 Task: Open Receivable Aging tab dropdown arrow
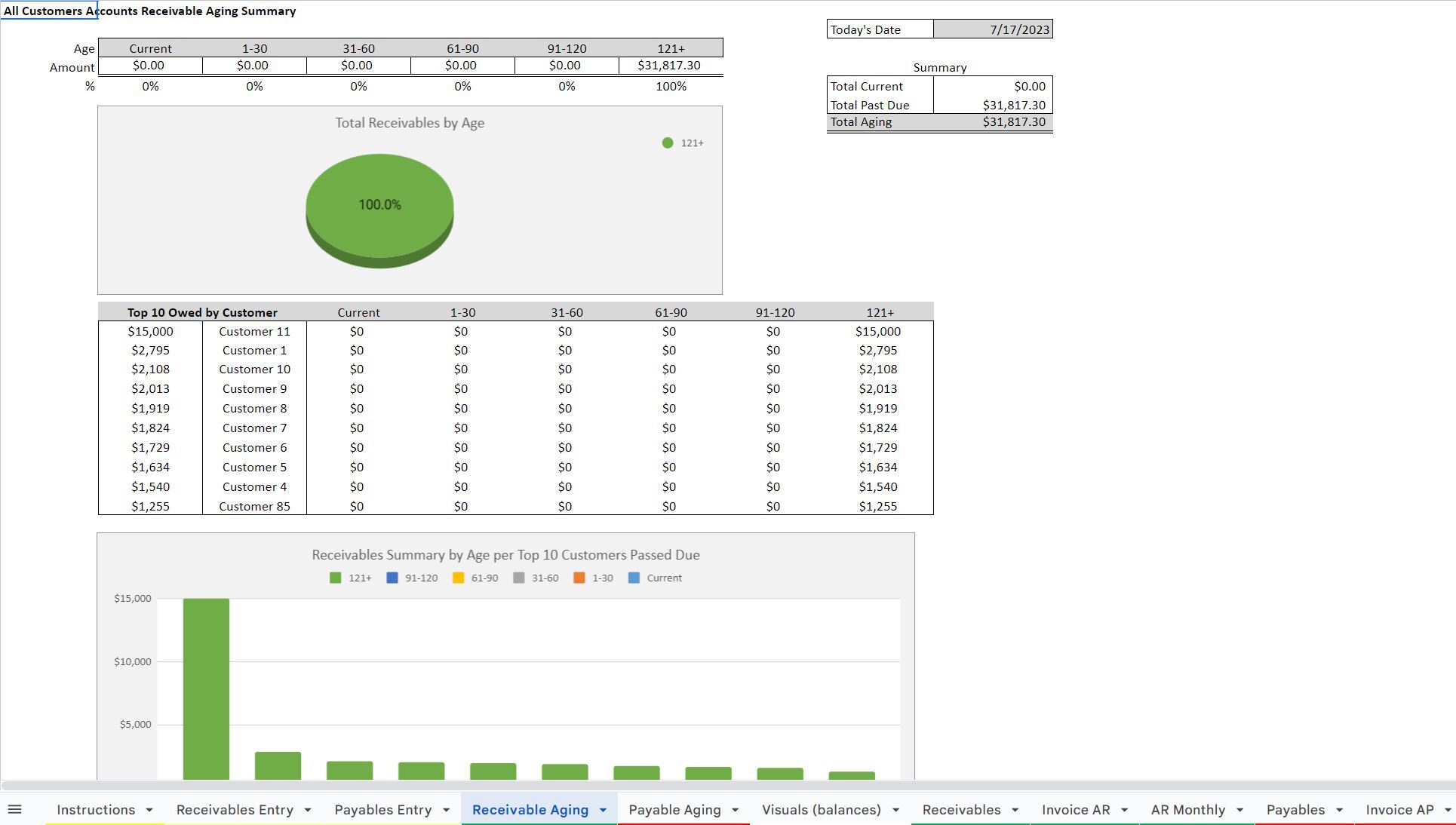[603, 811]
